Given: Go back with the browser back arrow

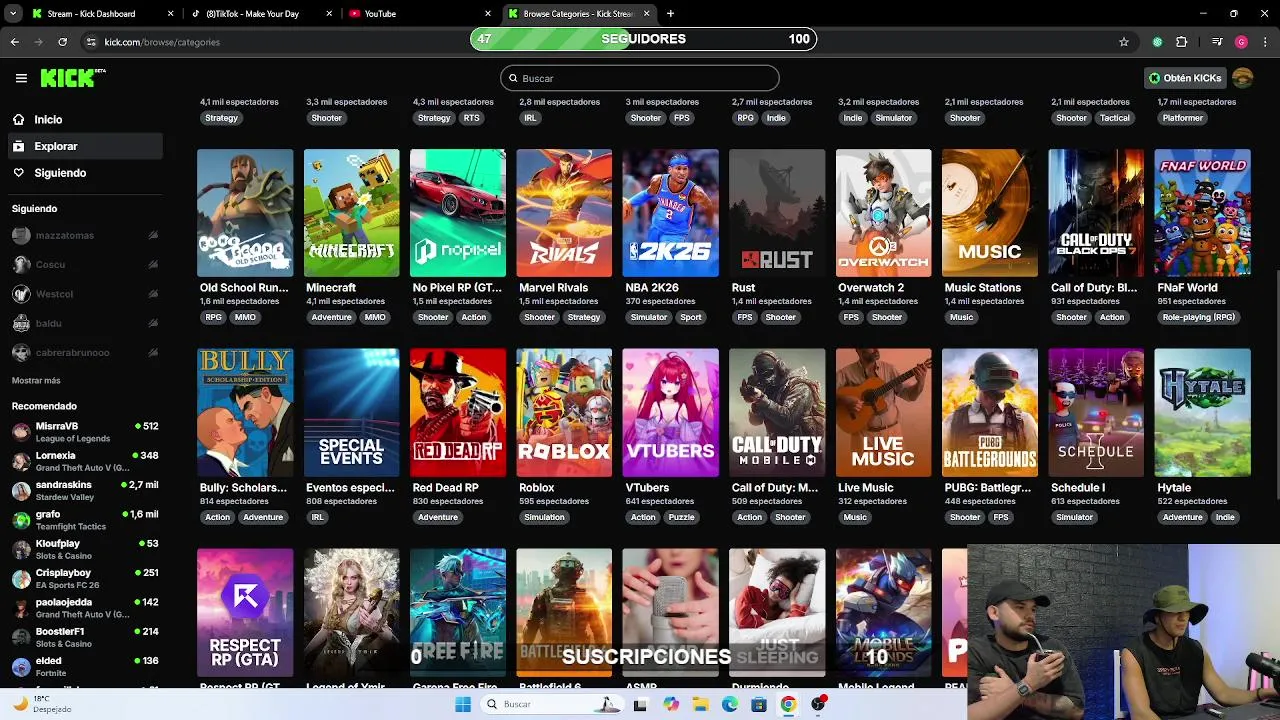Looking at the screenshot, I should [15, 42].
